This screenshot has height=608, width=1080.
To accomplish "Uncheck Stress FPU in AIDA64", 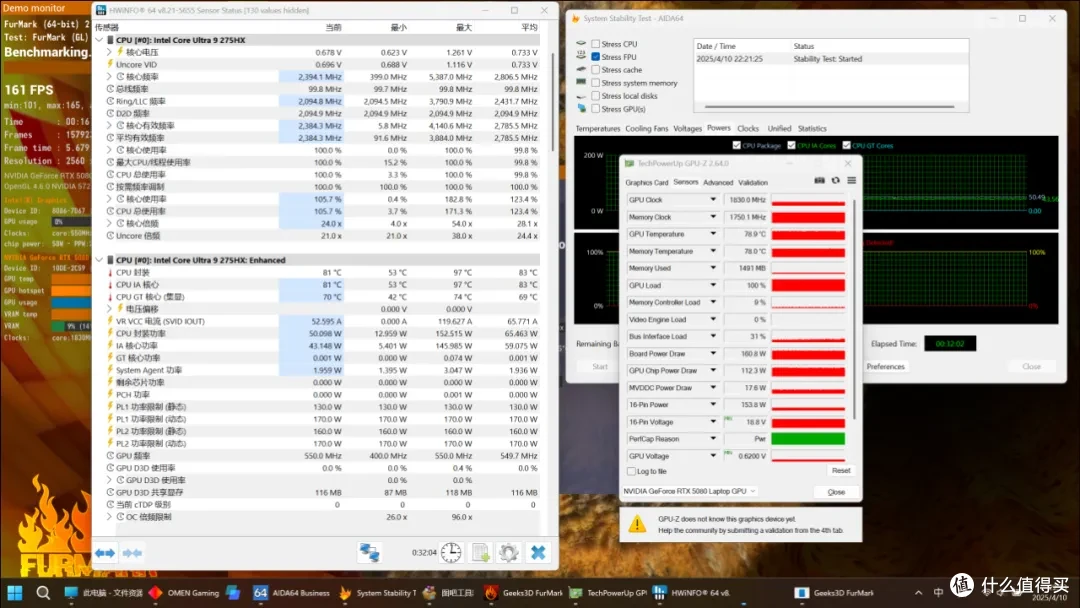I will 596,57.
